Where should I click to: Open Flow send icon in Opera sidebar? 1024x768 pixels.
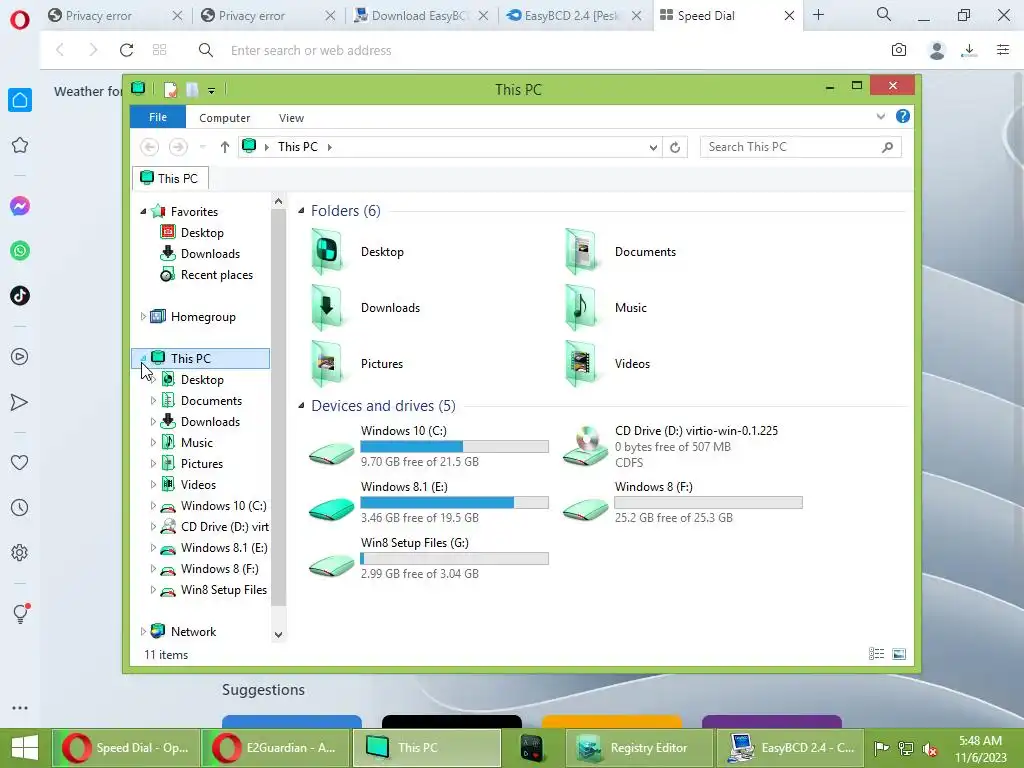[x=20, y=402]
